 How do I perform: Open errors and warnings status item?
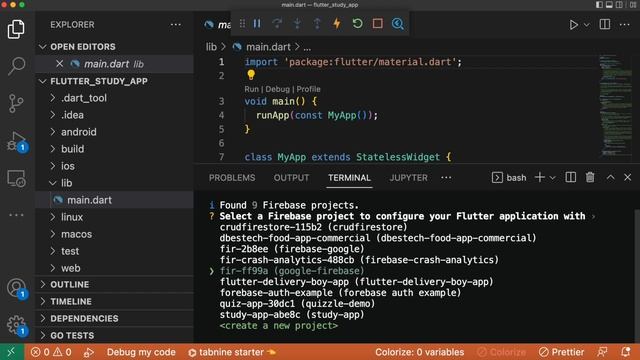coord(51,352)
